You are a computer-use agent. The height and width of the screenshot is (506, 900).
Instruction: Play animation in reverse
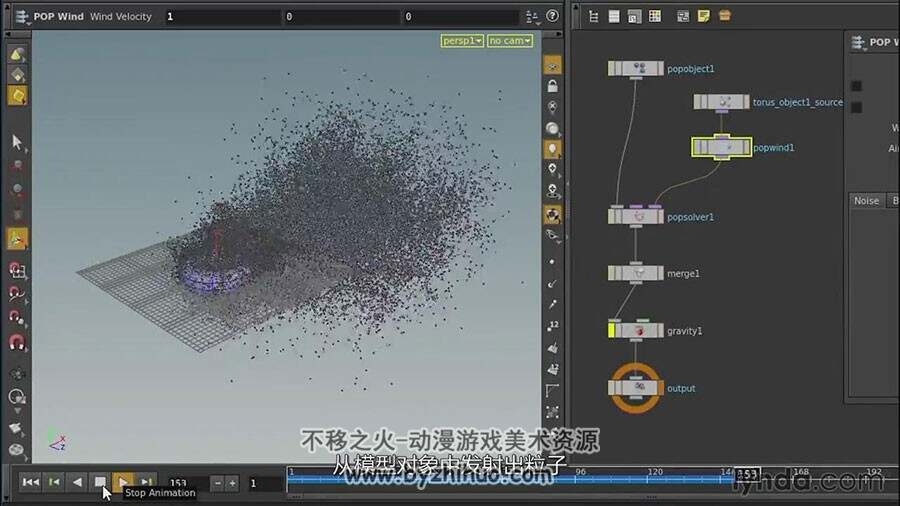tap(77, 482)
